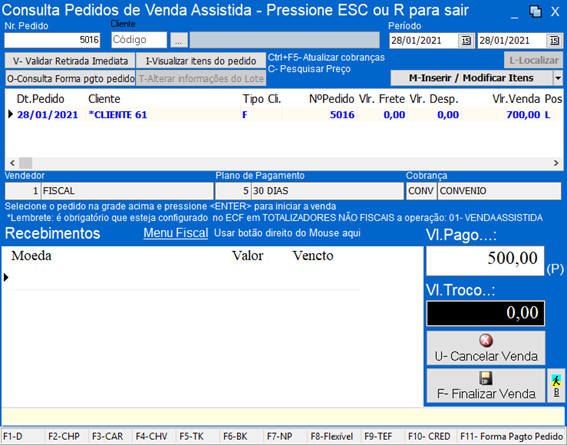Click the Ctrl+F5- Atualizar cobranças text
Image resolution: width=567 pixels, height=445 pixels.
tap(326, 57)
